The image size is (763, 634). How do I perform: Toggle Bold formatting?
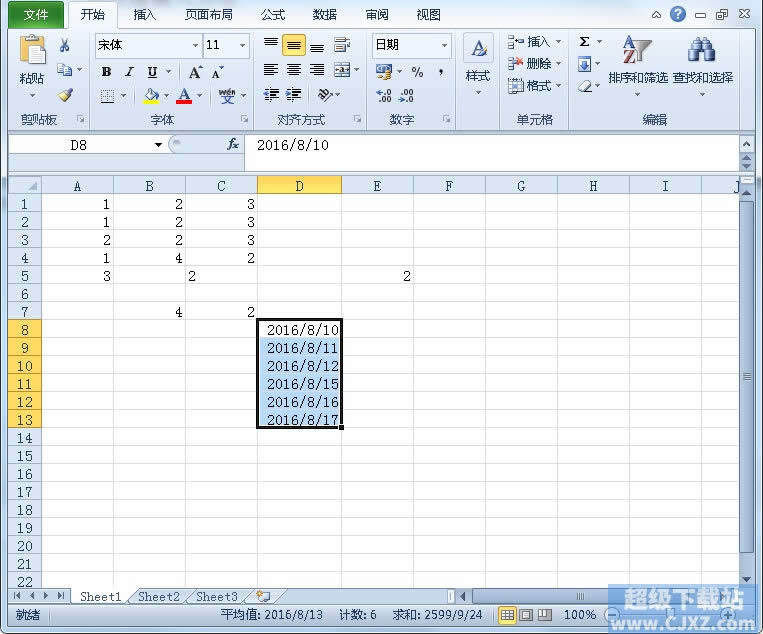pyautogui.click(x=106, y=72)
